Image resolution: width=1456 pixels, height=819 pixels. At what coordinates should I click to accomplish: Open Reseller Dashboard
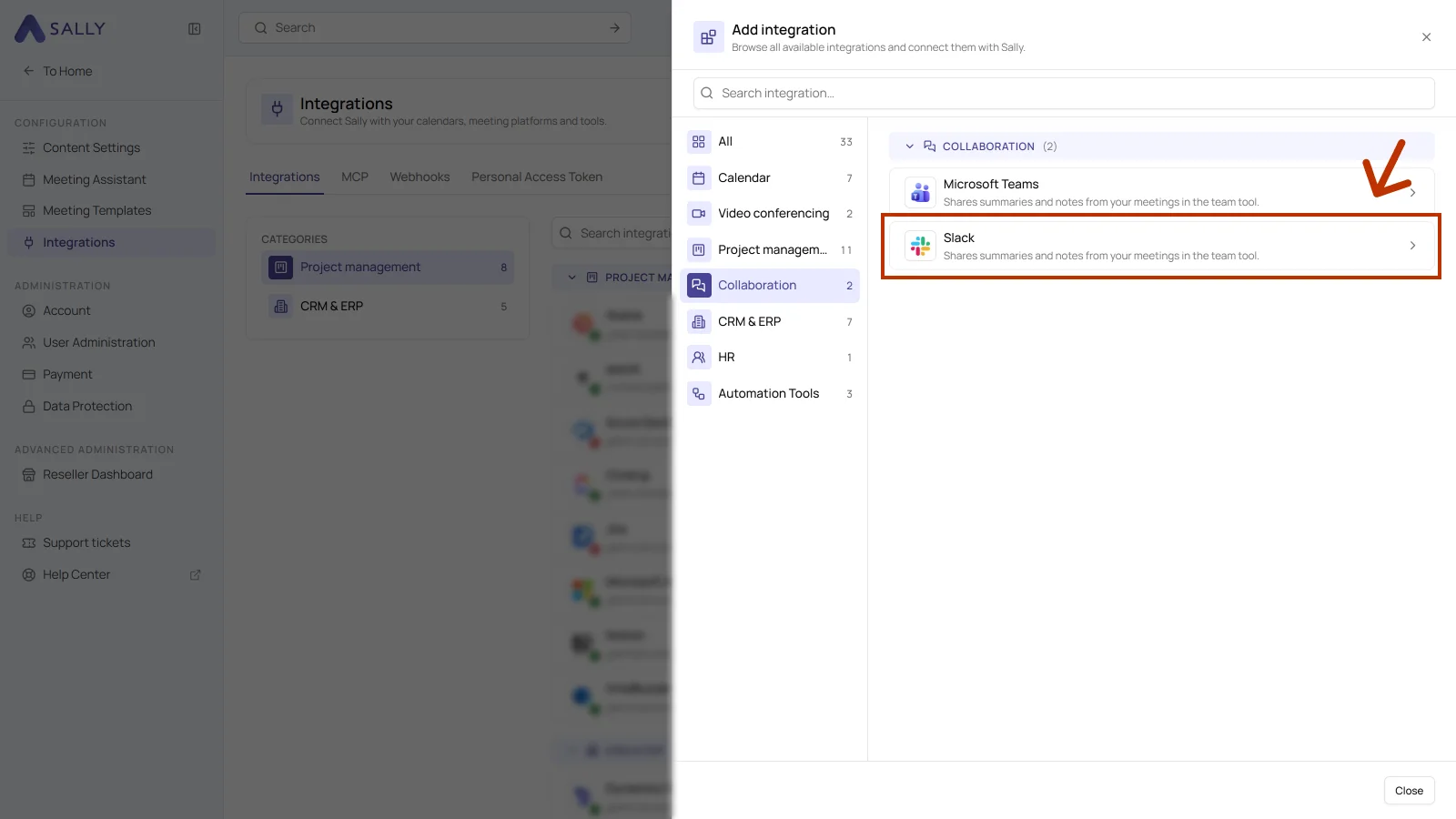112,474
